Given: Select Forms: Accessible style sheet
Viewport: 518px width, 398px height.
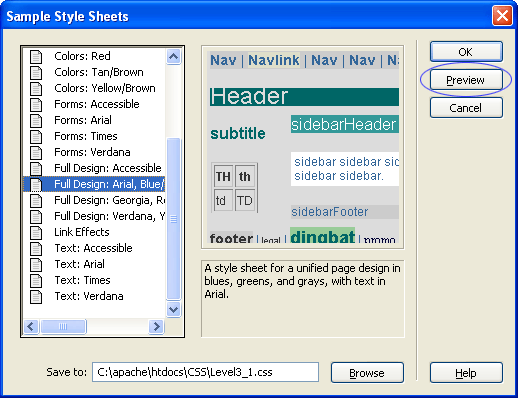Looking at the screenshot, I should [97, 104].
